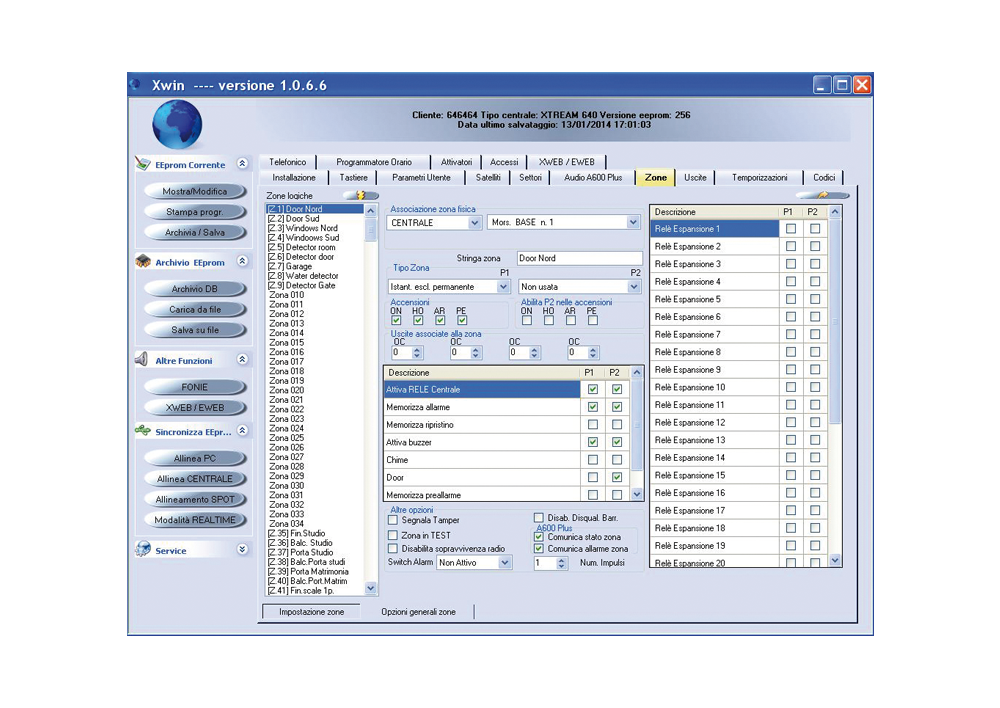The image size is (1000, 708).
Task: Click the Altre Funzioni speaker icon
Action: 142,360
